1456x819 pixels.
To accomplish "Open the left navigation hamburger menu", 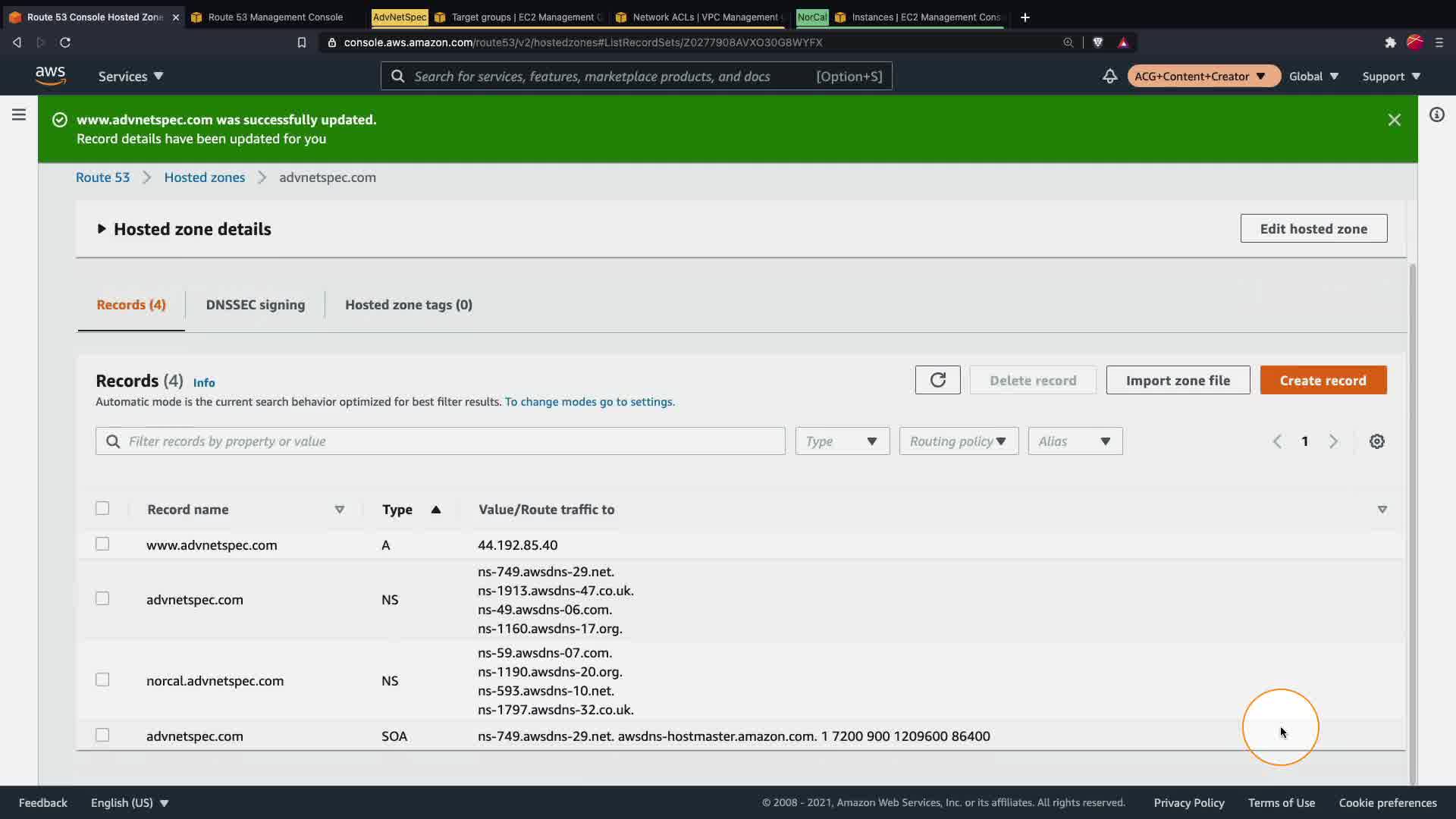I will [x=19, y=115].
